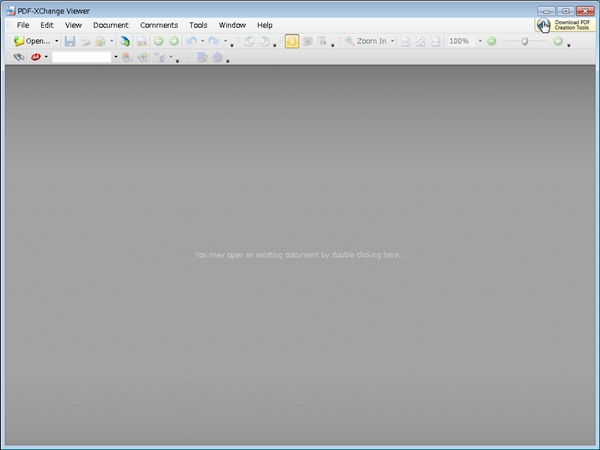This screenshot has height=450, width=600.
Task: Open the Document menu
Action: pyautogui.click(x=111, y=25)
